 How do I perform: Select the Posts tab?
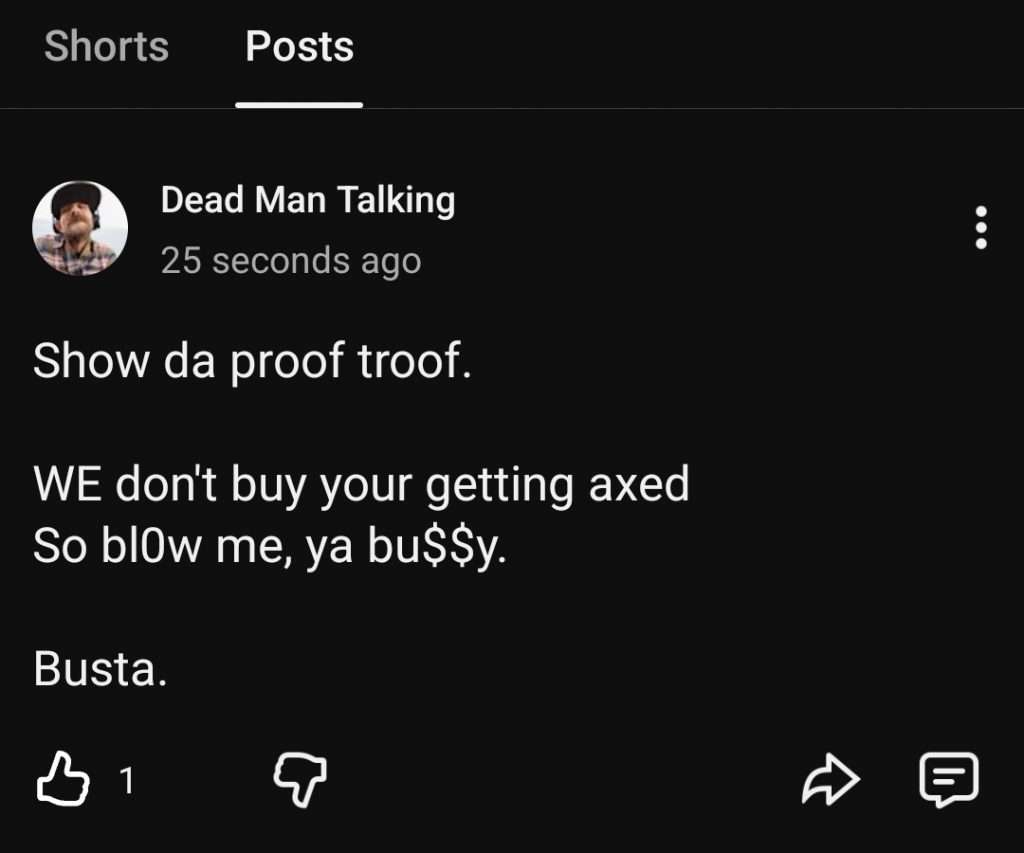tap(299, 47)
